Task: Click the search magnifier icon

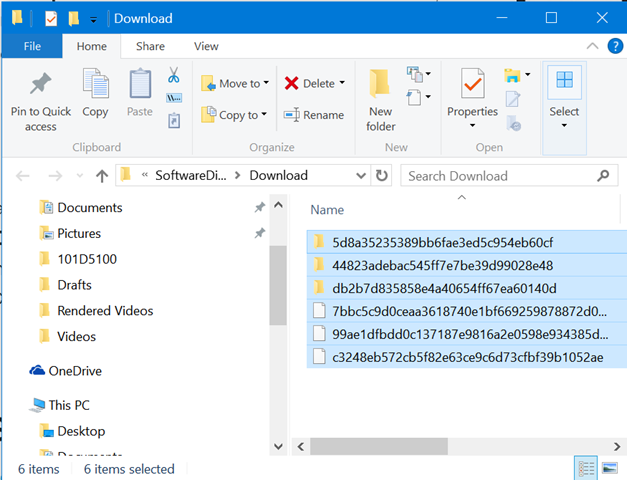Action: pos(603,176)
